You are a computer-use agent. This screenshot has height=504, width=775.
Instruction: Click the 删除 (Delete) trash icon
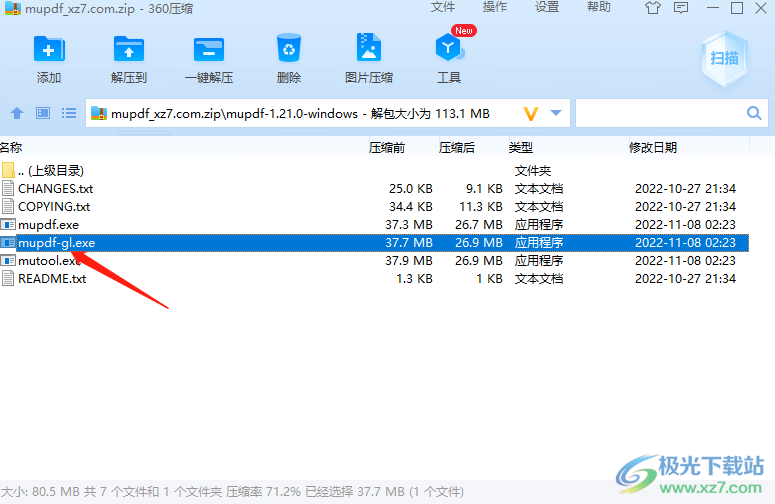[x=289, y=48]
